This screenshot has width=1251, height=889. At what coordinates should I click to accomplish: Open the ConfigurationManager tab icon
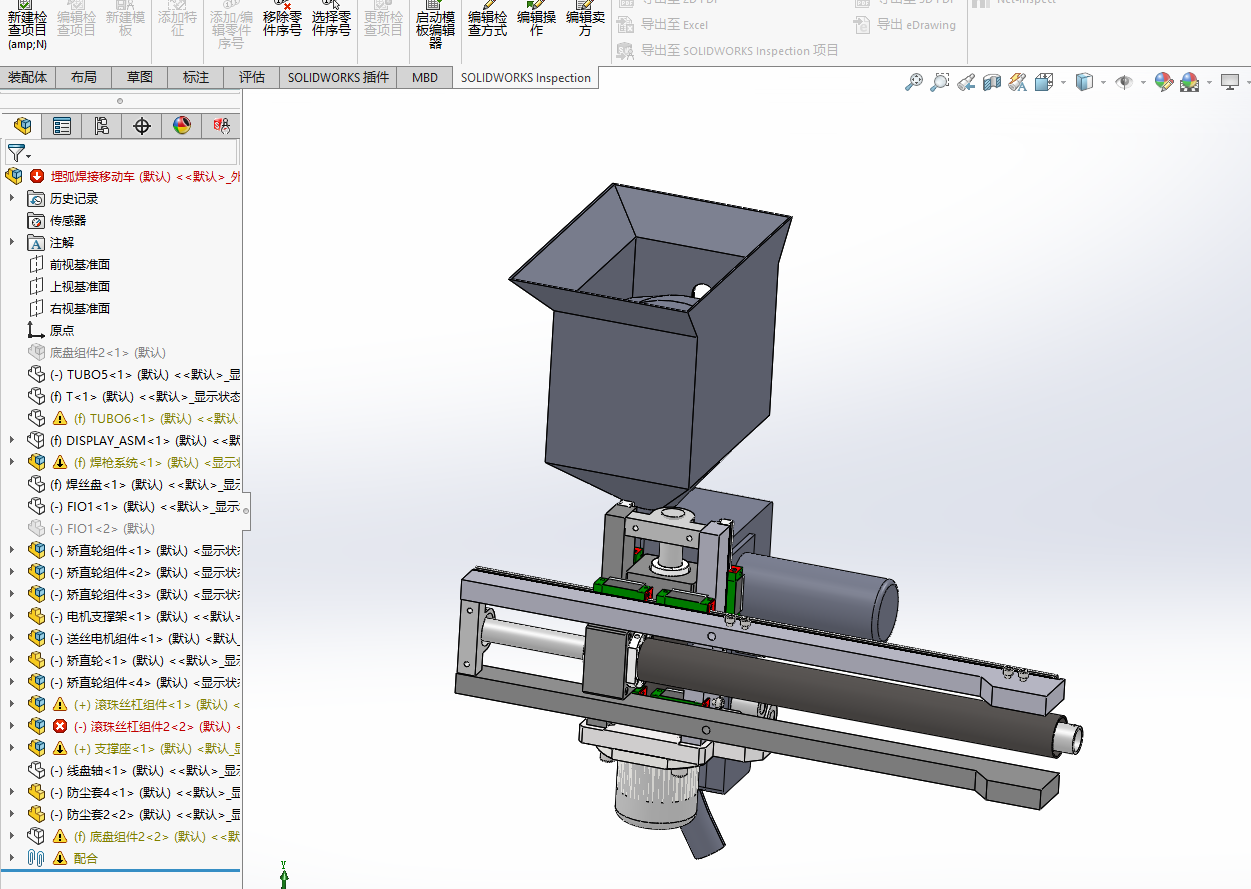click(102, 126)
